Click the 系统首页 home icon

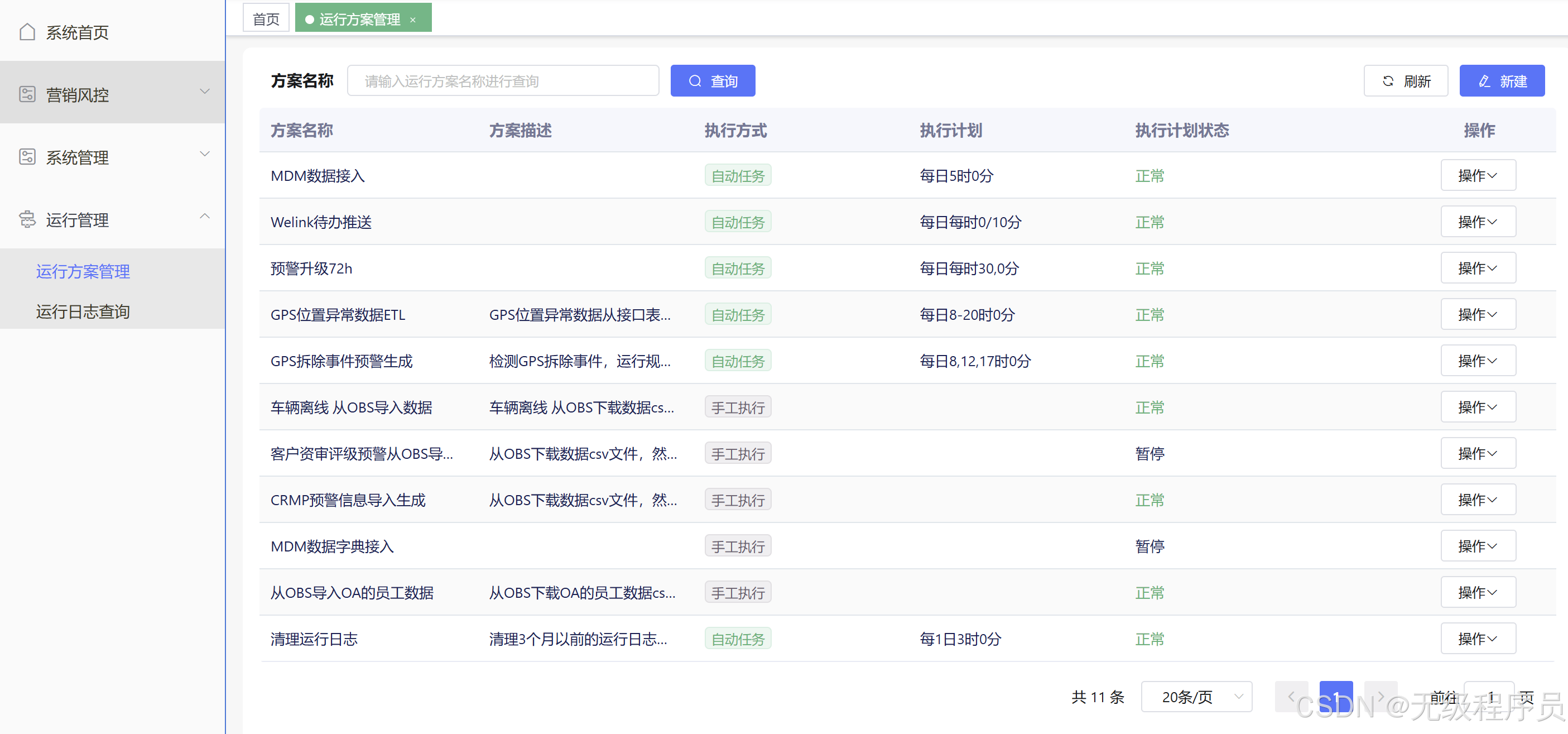(x=27, y=32)
